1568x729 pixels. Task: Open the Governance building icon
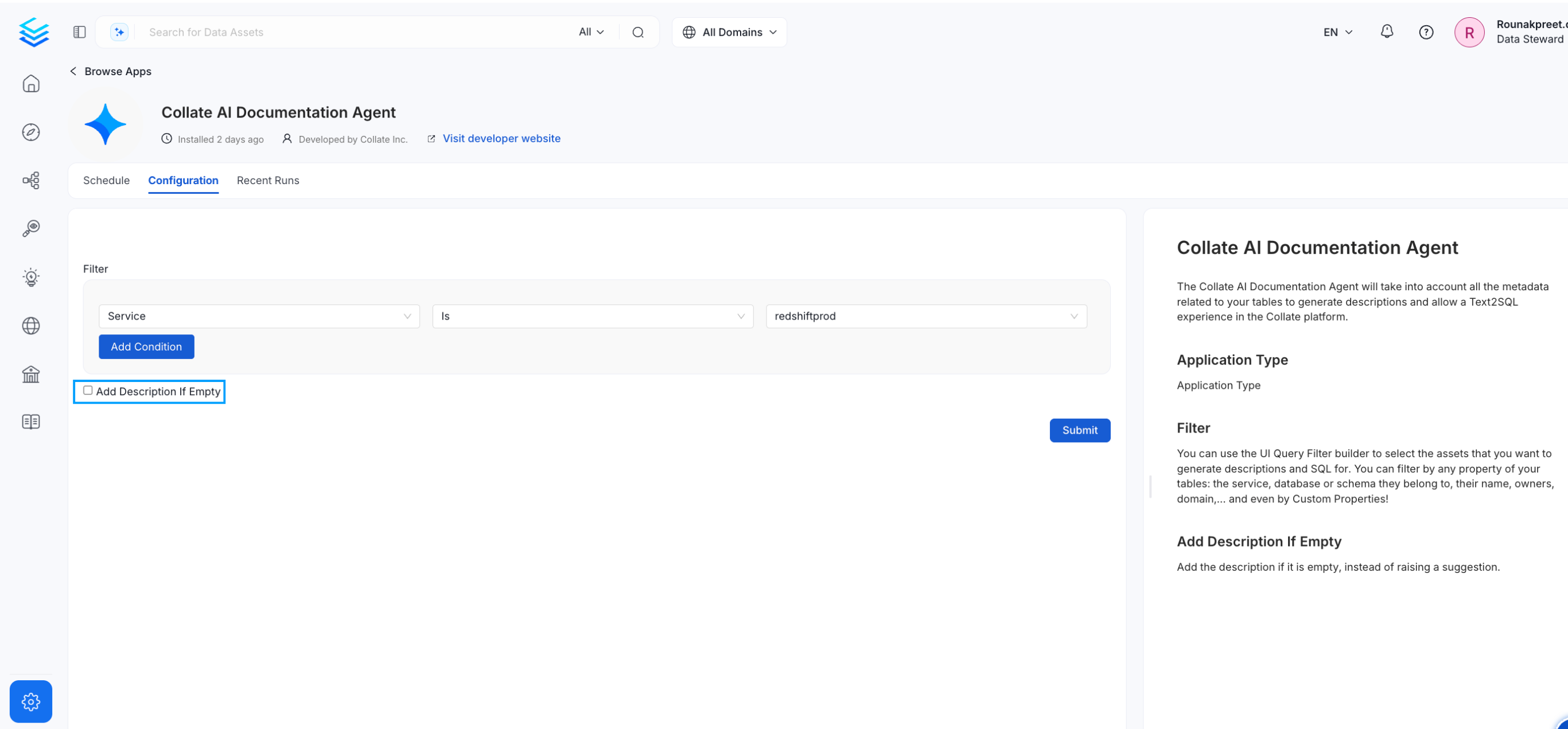(x=31, y=373)
